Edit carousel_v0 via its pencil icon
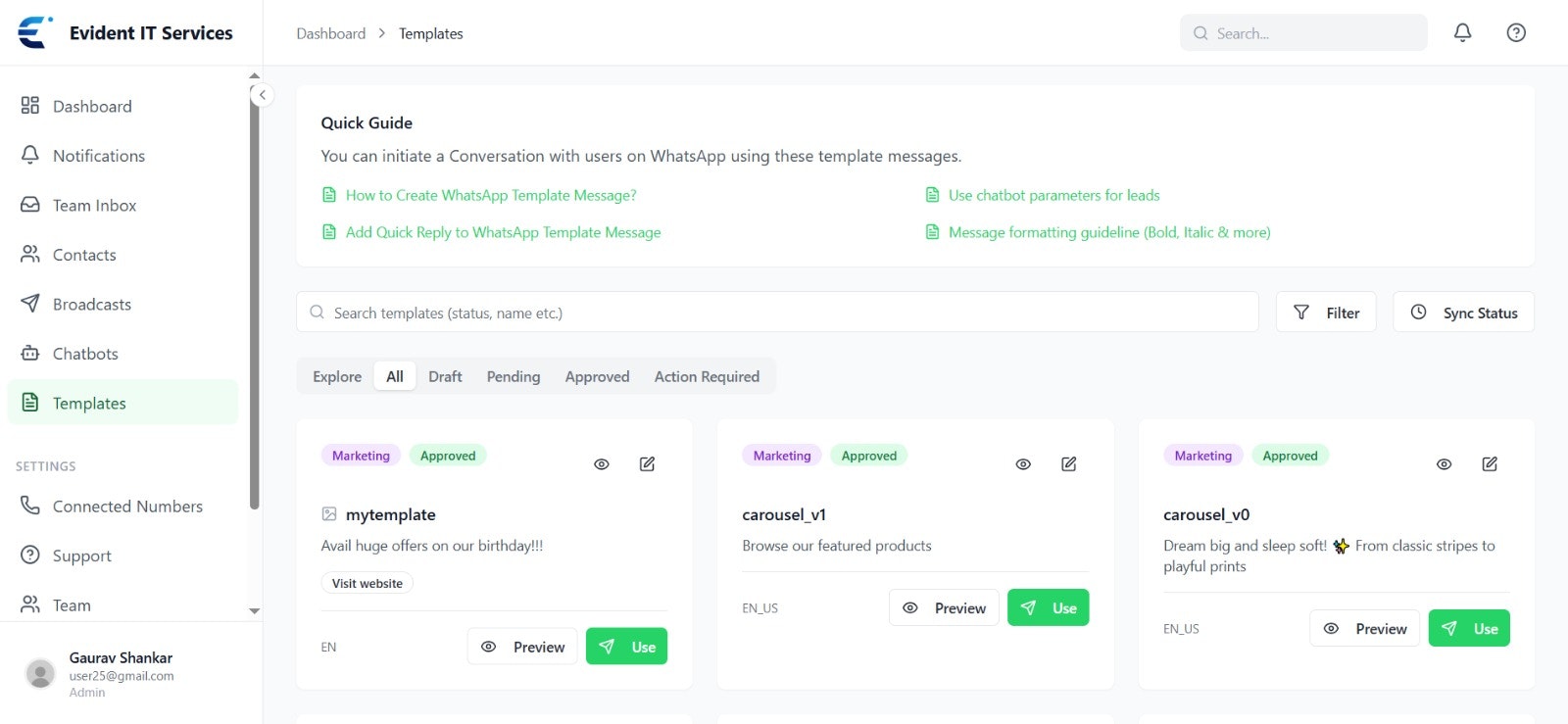The width and height of the screenshot is (1568, 724). (x=1490, y=464)
